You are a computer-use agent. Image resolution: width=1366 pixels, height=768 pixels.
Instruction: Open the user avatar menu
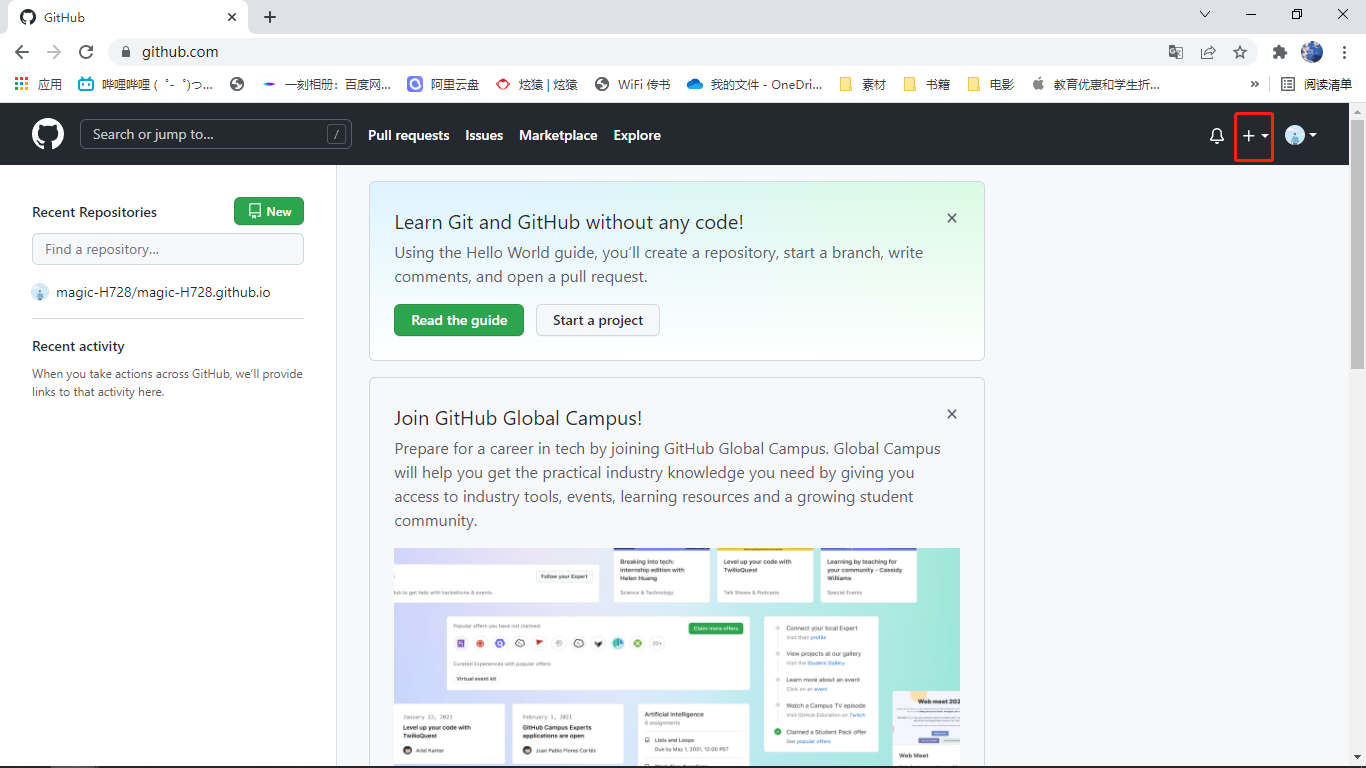(x=1301, y=135)
